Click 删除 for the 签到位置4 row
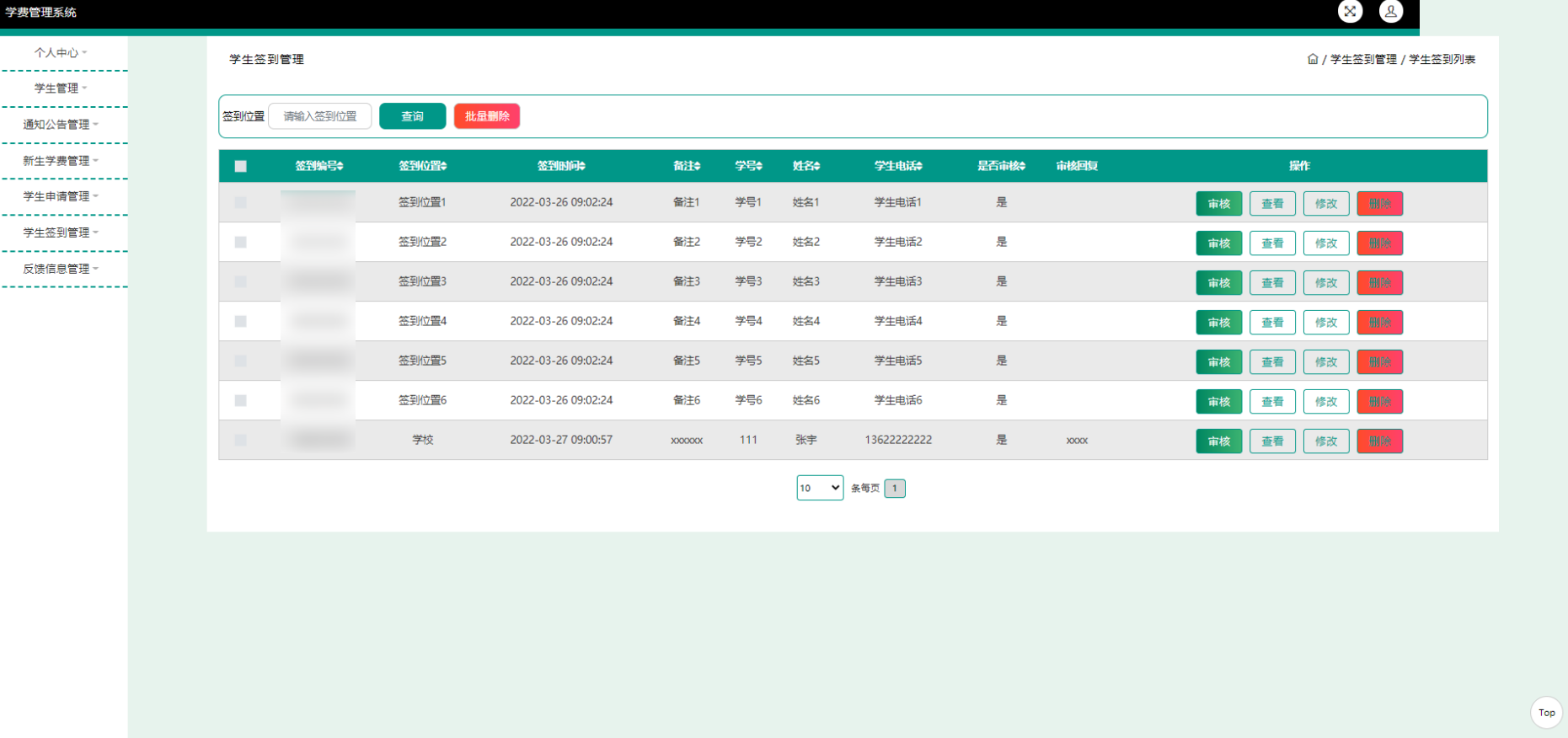 click(x=1380, y=322)
